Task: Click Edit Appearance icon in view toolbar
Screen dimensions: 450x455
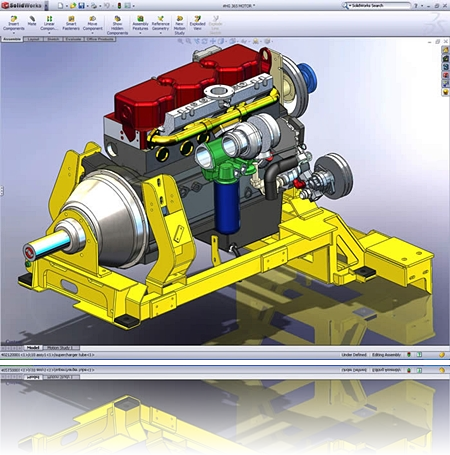Action: (x=244, y=41)
